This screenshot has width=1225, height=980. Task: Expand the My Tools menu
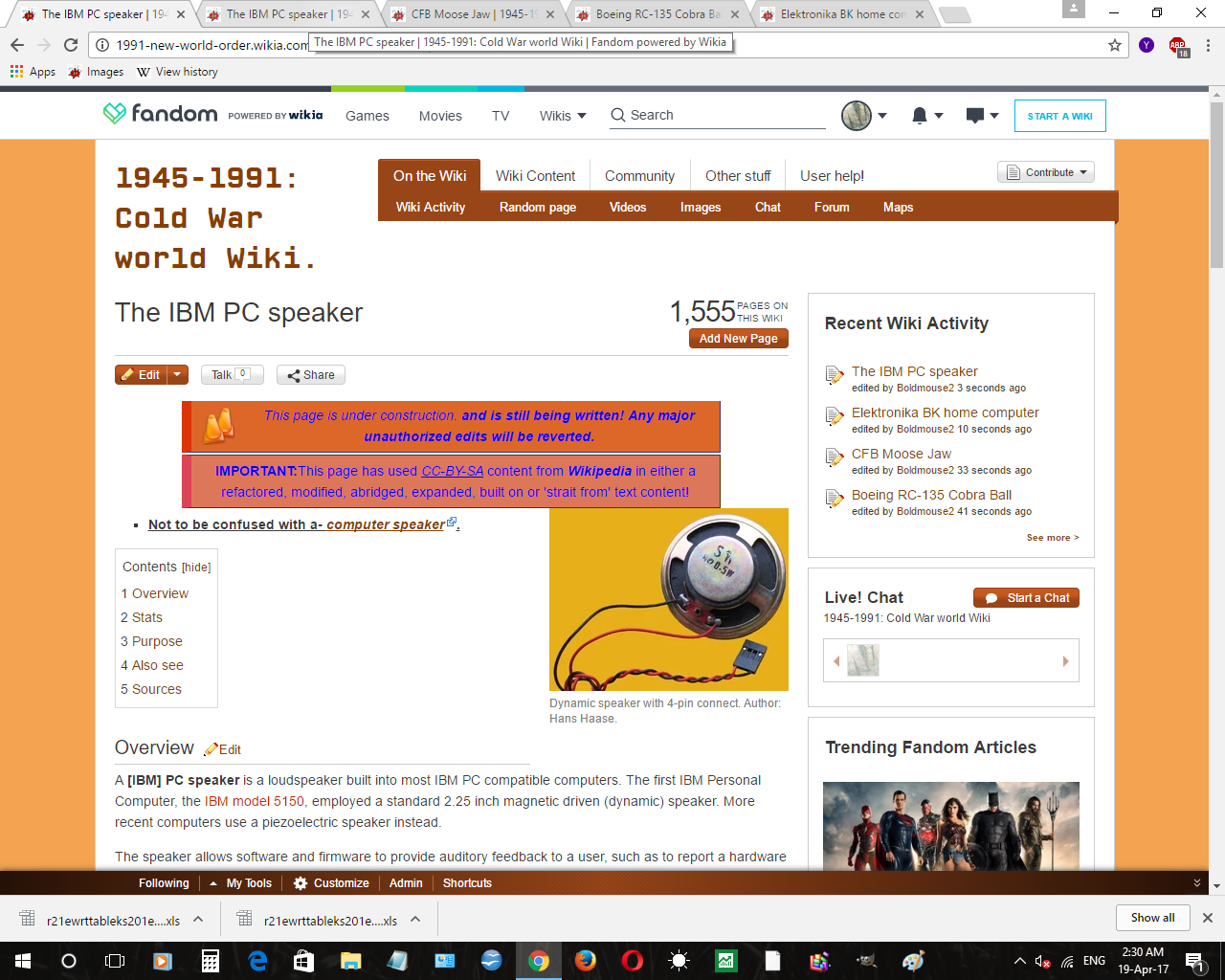(241, 883)
